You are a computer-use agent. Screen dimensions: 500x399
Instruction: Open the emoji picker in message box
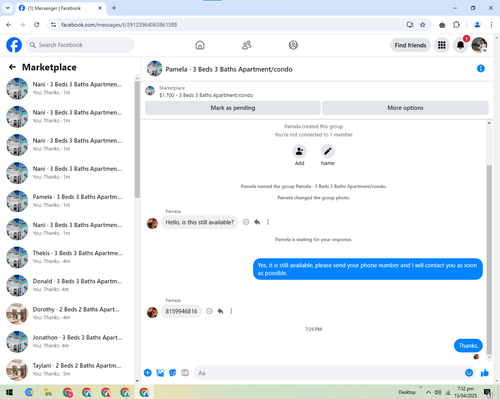coord(469,373)
